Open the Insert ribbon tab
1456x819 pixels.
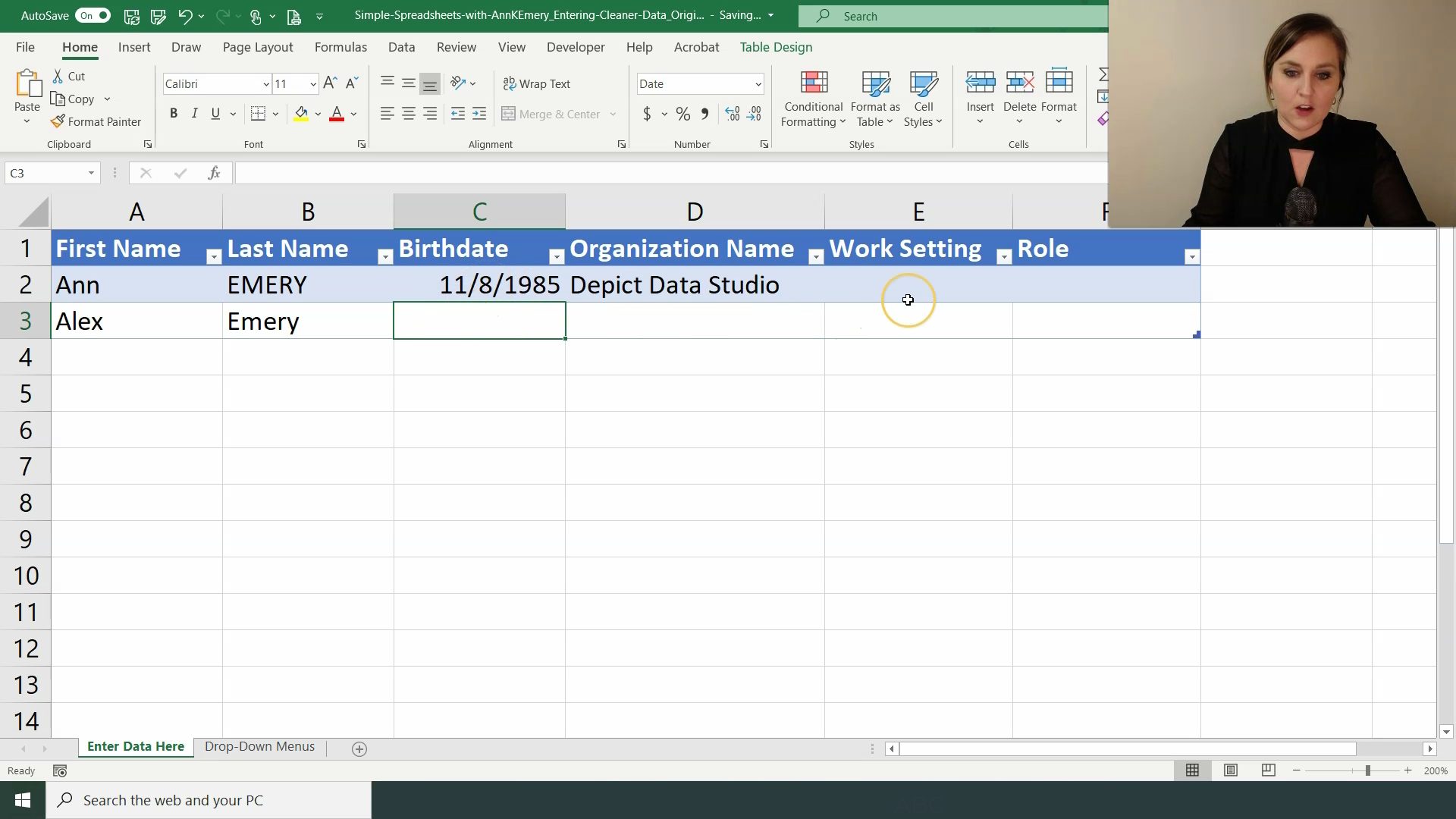[134, 47]
